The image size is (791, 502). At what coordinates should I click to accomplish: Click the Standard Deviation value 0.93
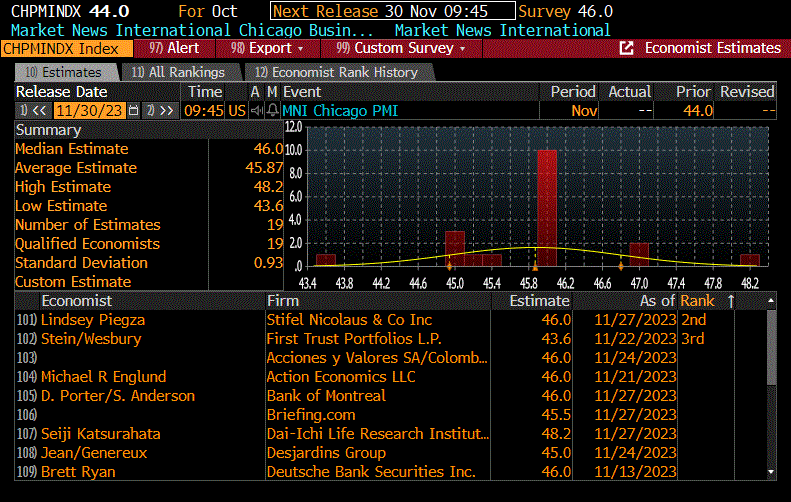(268, 263)
